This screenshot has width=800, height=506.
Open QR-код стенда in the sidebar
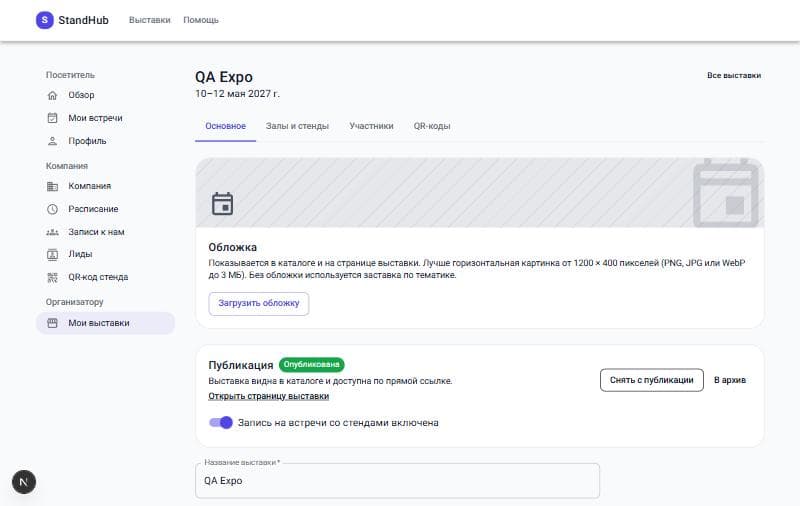105,277
